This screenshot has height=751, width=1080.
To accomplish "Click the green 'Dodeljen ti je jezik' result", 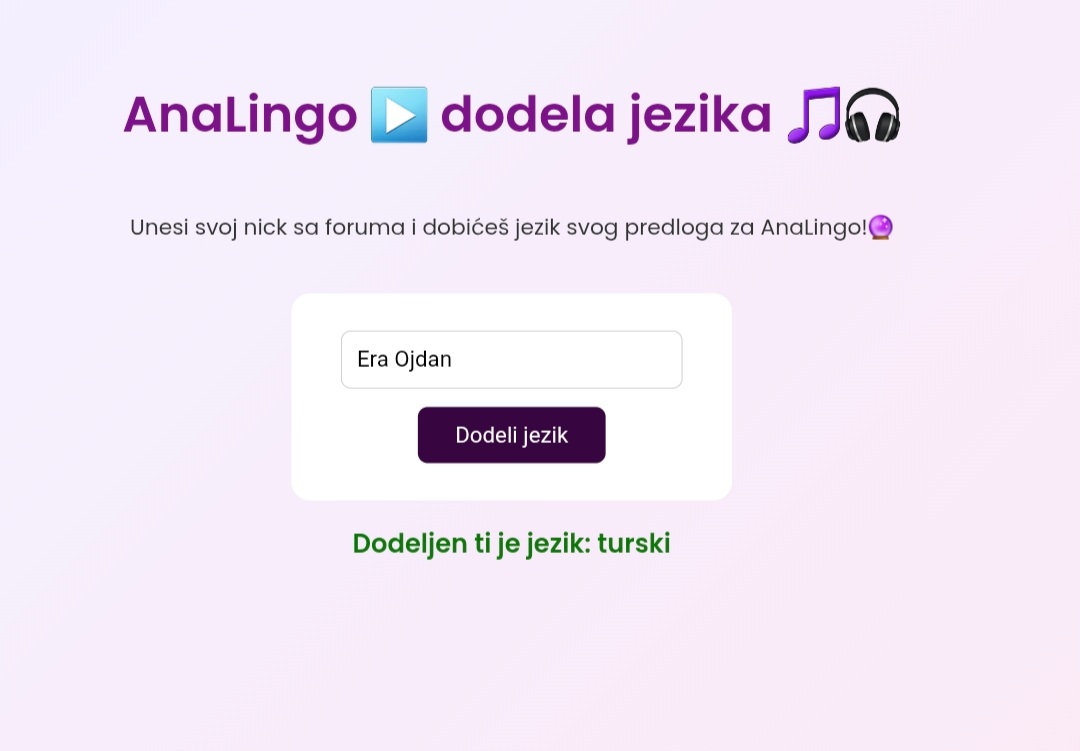I will 511,544.
